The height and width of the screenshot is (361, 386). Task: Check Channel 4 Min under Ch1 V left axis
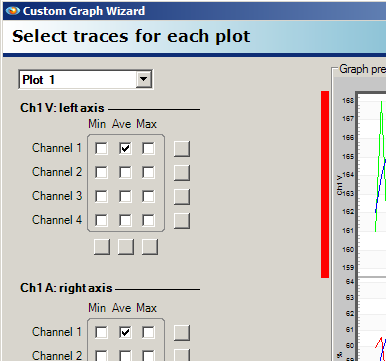click(101, 220)
